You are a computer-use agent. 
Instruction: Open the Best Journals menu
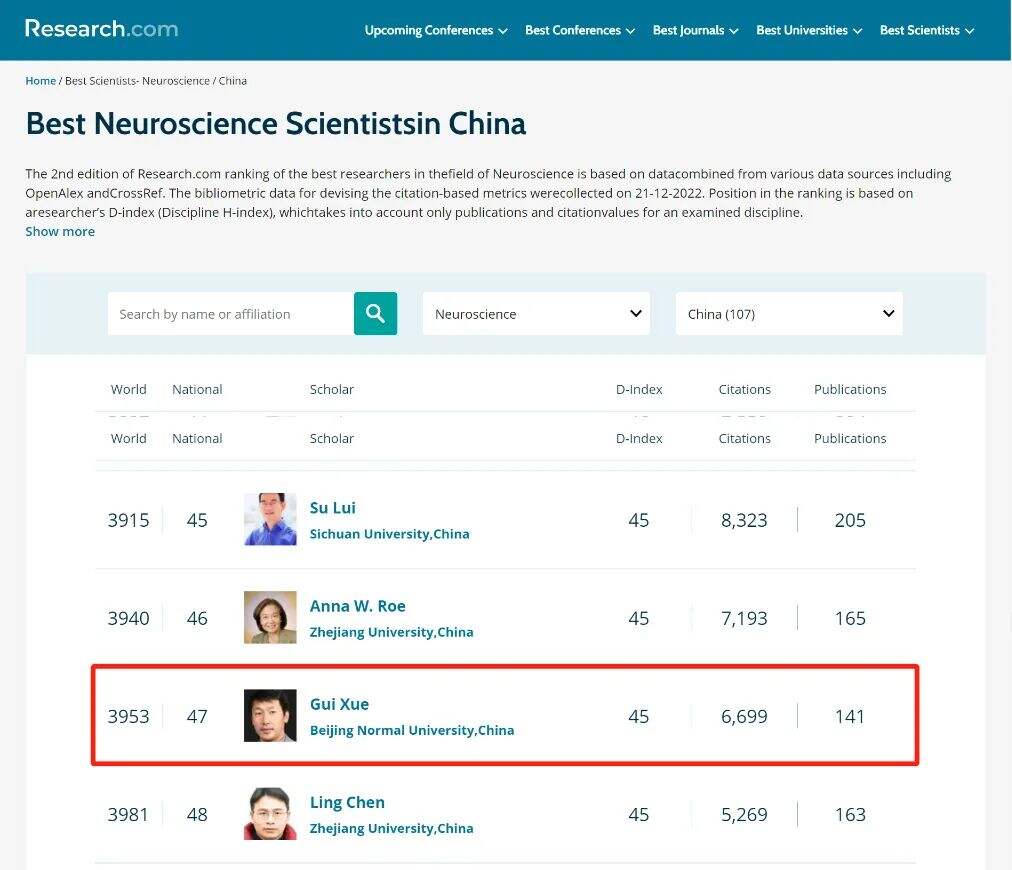coord(695,30)
